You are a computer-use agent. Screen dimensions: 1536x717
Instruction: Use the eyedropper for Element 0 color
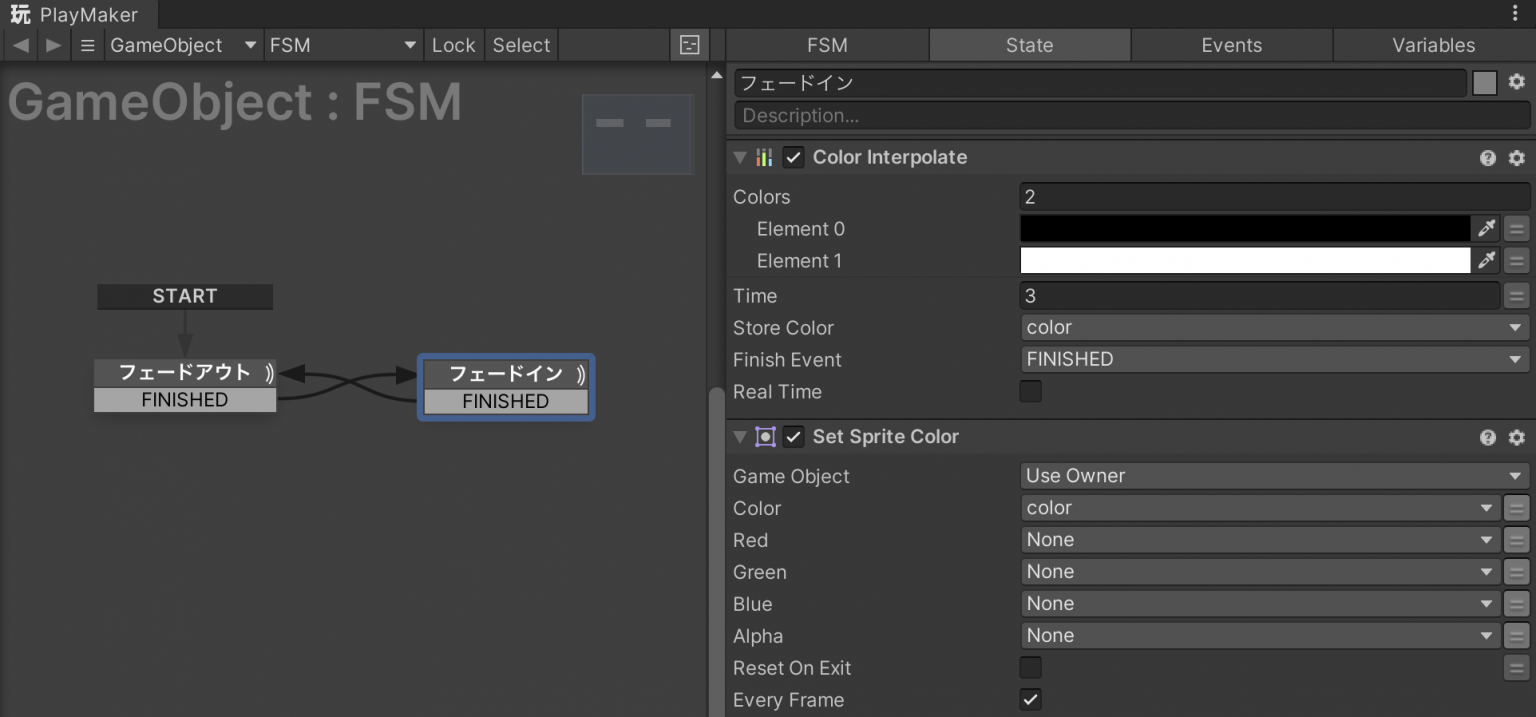(1487, 229)
